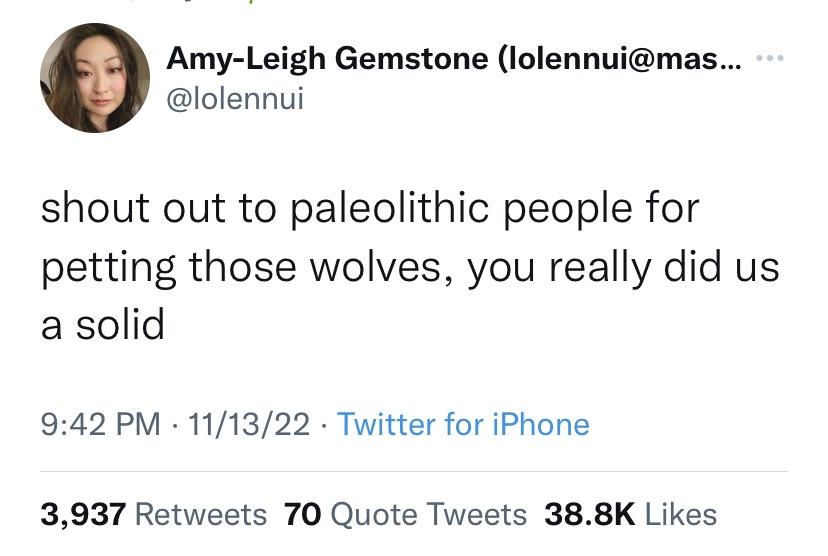This screenshot has height=556, width=828.
Task: Click the 3,937 retweet count number
Action: coord(83,514)
